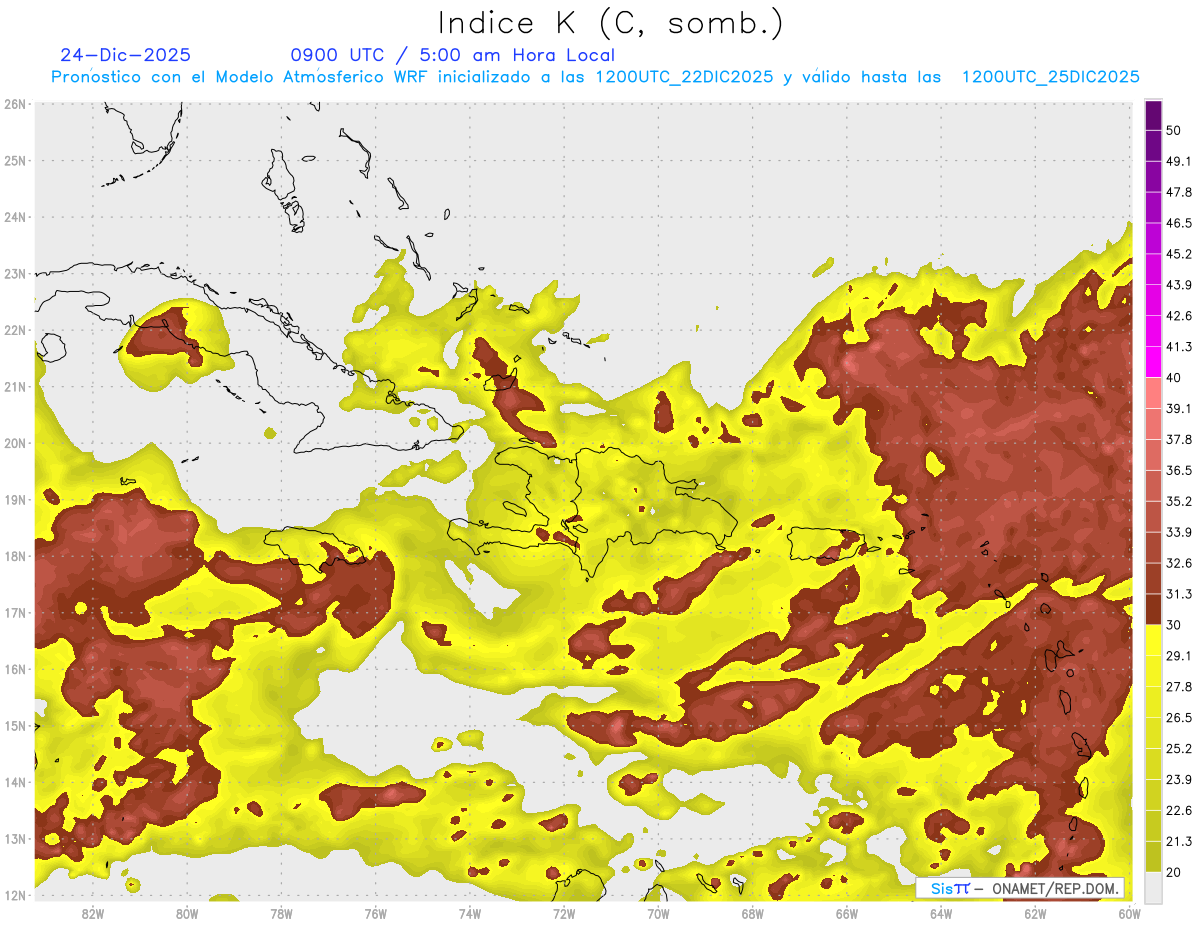The width and height of the screenshot is (1200, 927).
Task: Click the title "Indice K (C, somb.)"
Action: [610, 23]
